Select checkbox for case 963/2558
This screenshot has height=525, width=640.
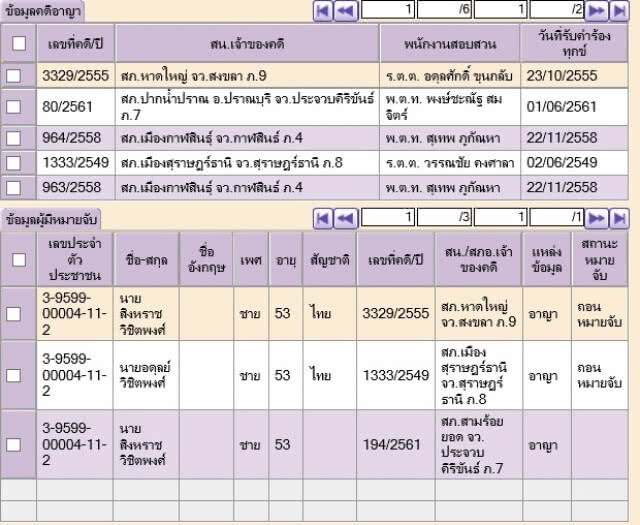(x=13, y=188)
